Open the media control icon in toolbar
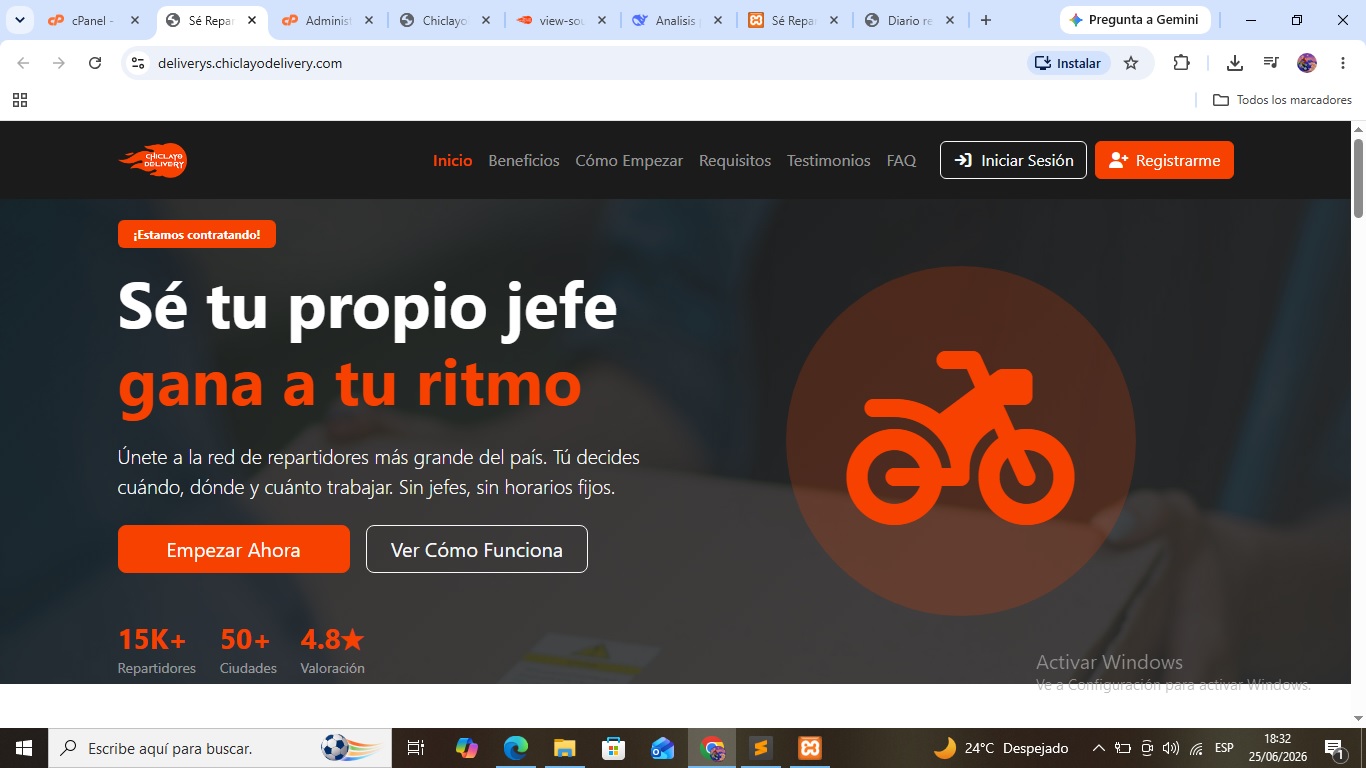The width and height of the screenshot is (1366, 768). click(x=1271, y=63)
